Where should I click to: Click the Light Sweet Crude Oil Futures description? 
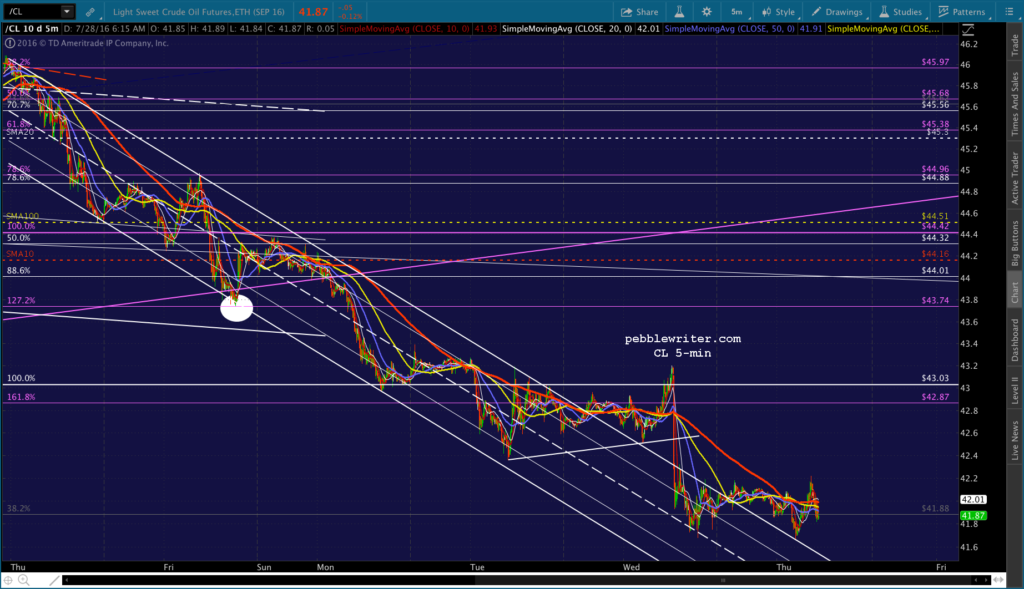pos(199,12)
